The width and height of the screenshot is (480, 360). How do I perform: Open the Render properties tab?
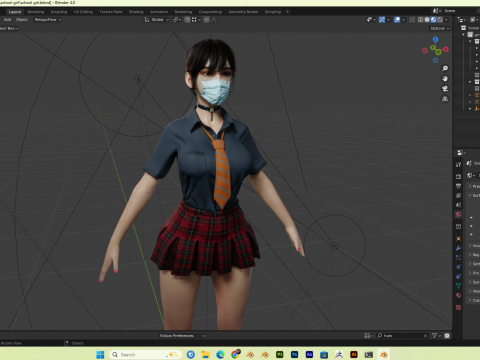click(458, 176)
